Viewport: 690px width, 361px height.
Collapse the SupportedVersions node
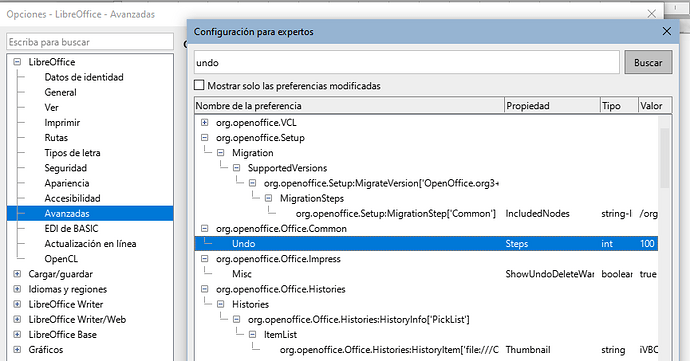(236, 168)
